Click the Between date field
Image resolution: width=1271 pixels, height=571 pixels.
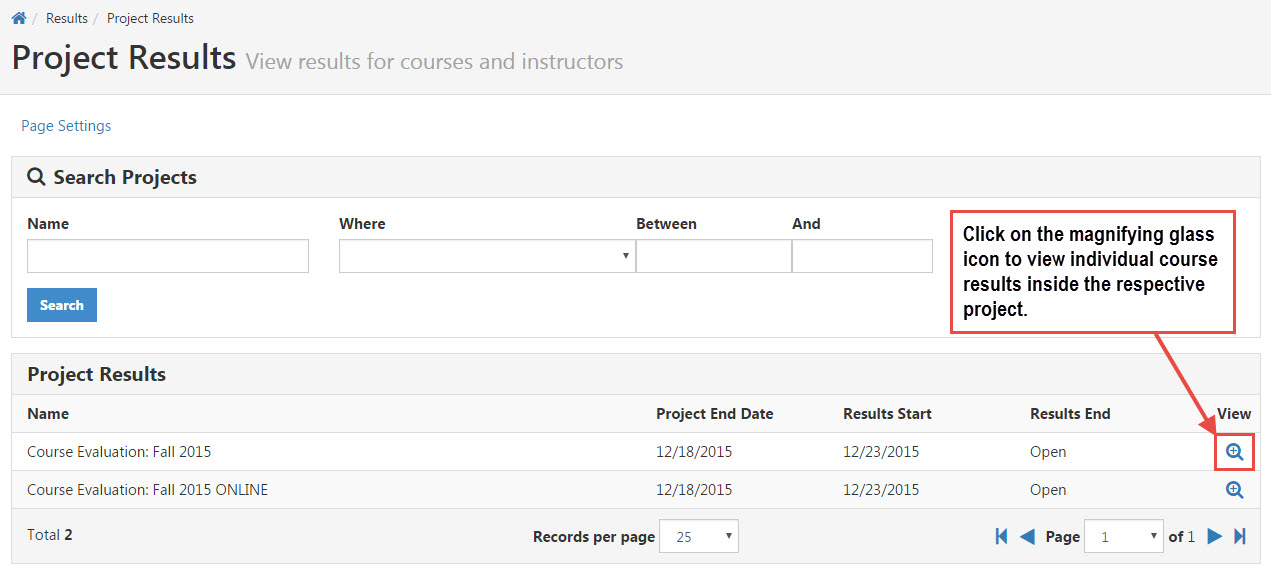coord(714,256)
